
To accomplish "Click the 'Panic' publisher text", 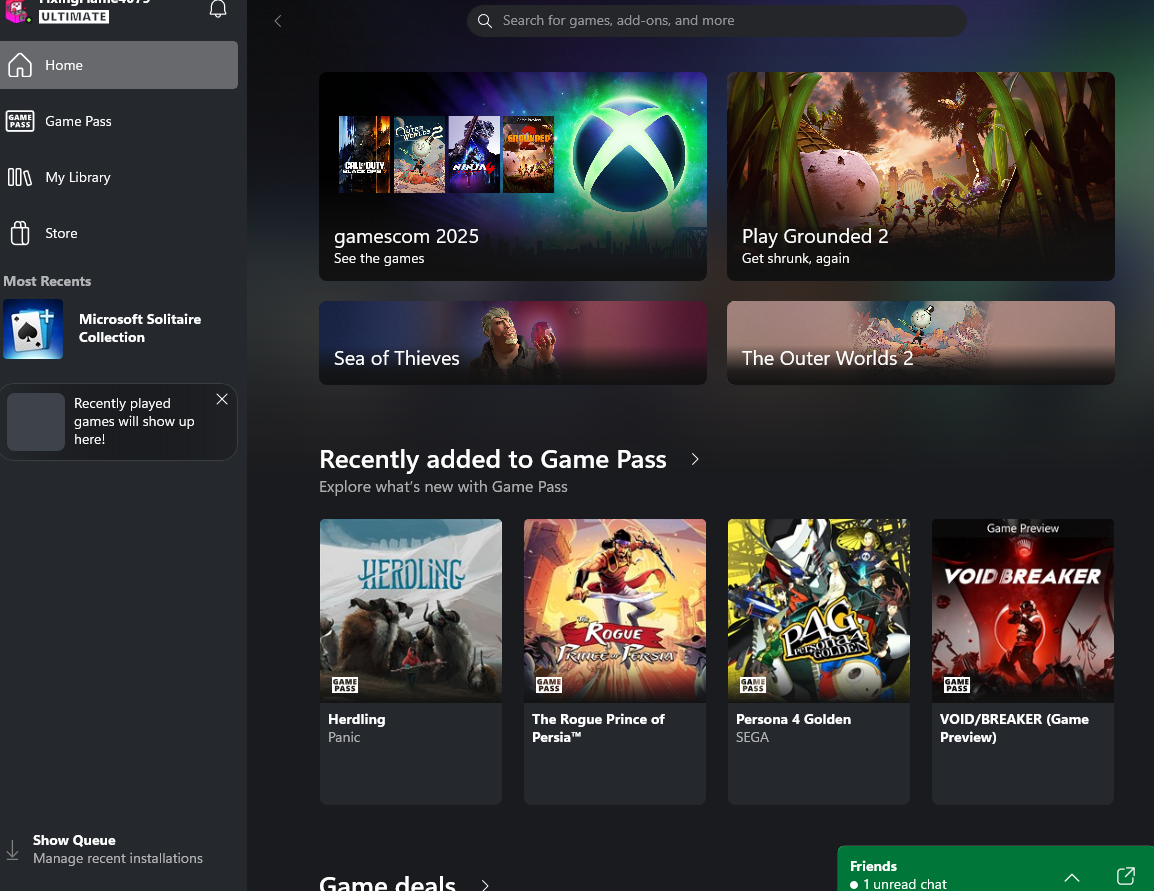I will tap(344, 737).
